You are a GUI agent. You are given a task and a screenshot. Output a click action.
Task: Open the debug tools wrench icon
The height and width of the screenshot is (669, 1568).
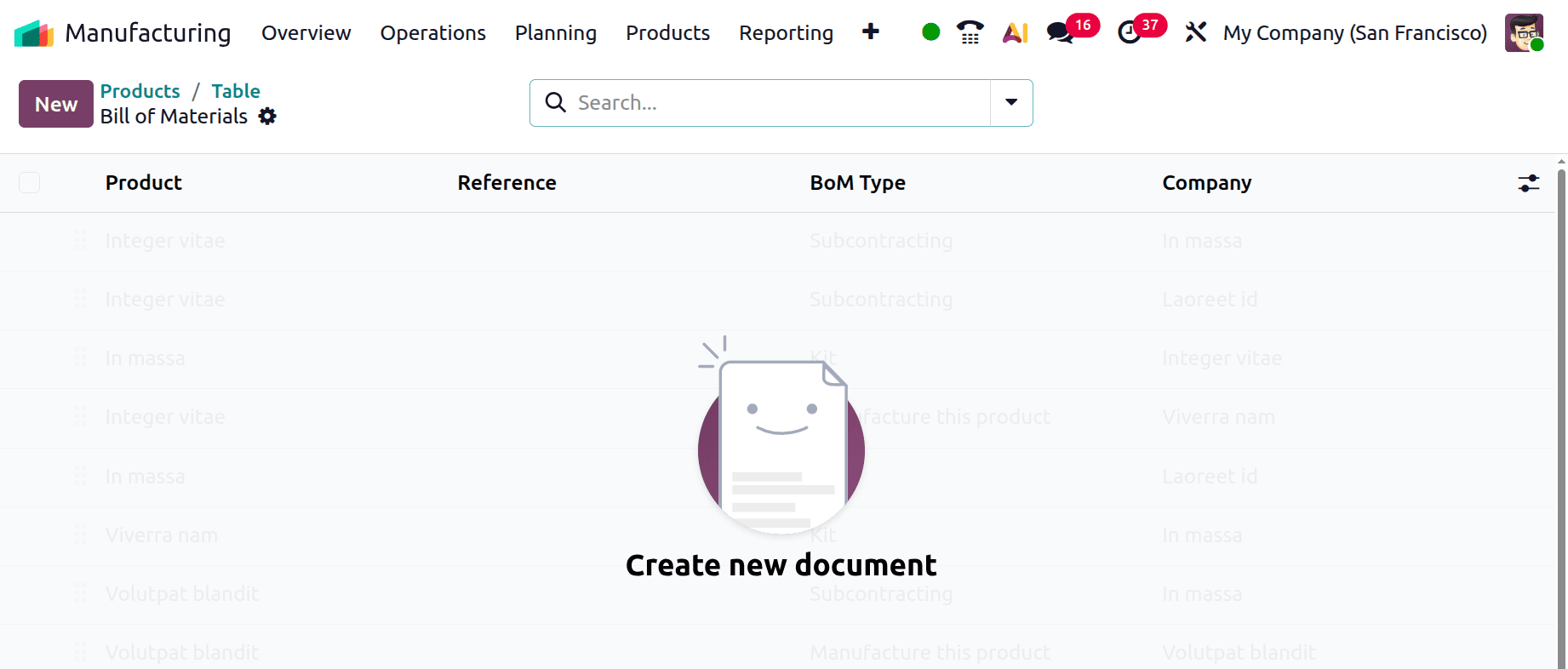(1196, 32)
